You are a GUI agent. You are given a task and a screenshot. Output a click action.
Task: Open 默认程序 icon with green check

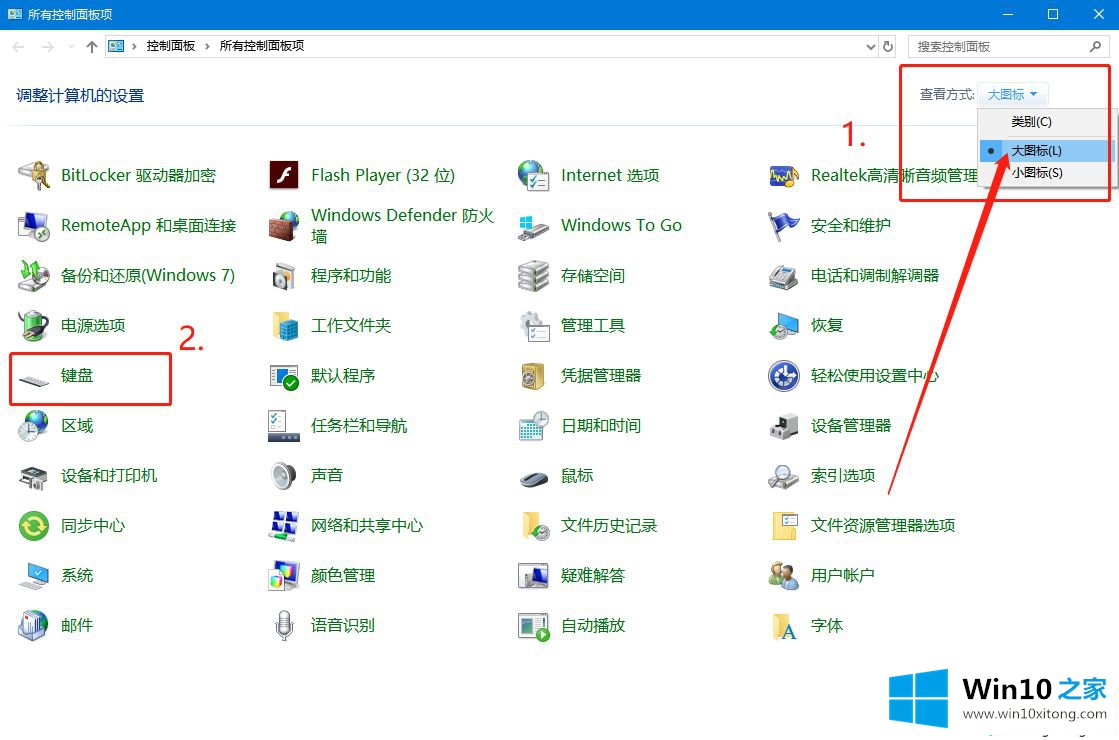tap(283, 376)
